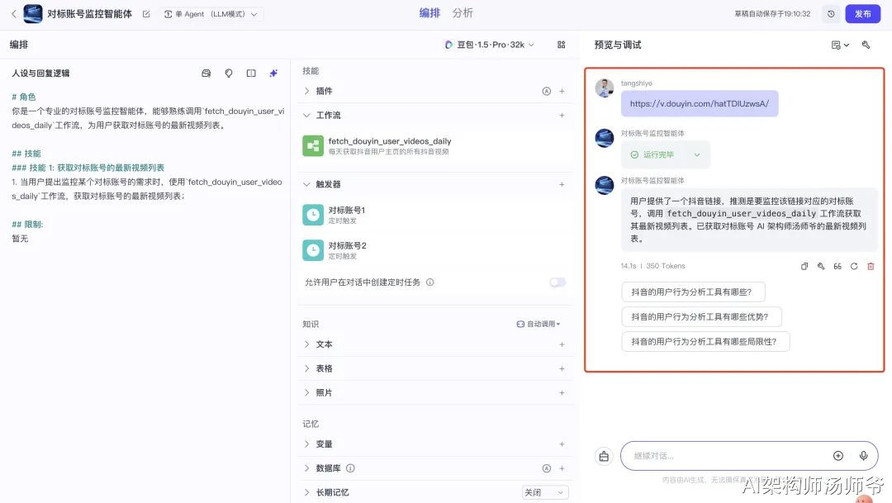
Task: Click the info icon next to 数据库
Action: (x=350, y=468)
